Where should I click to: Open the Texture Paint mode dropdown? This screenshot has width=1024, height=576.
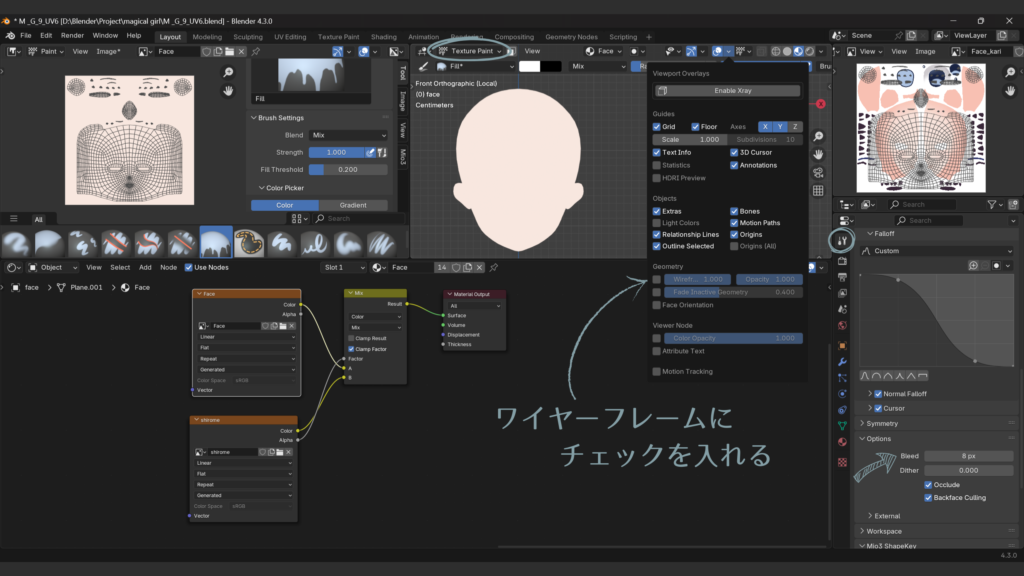(x=470, y=51)
